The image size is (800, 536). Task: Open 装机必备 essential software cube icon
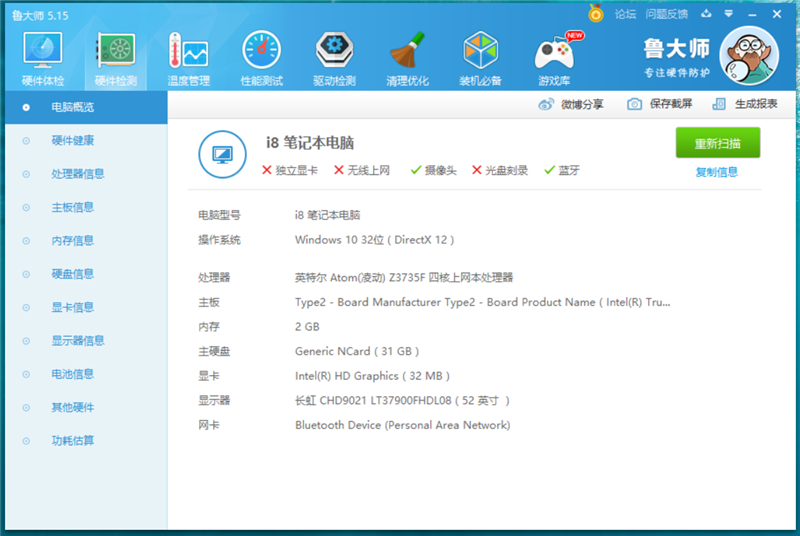click(480, 59)
